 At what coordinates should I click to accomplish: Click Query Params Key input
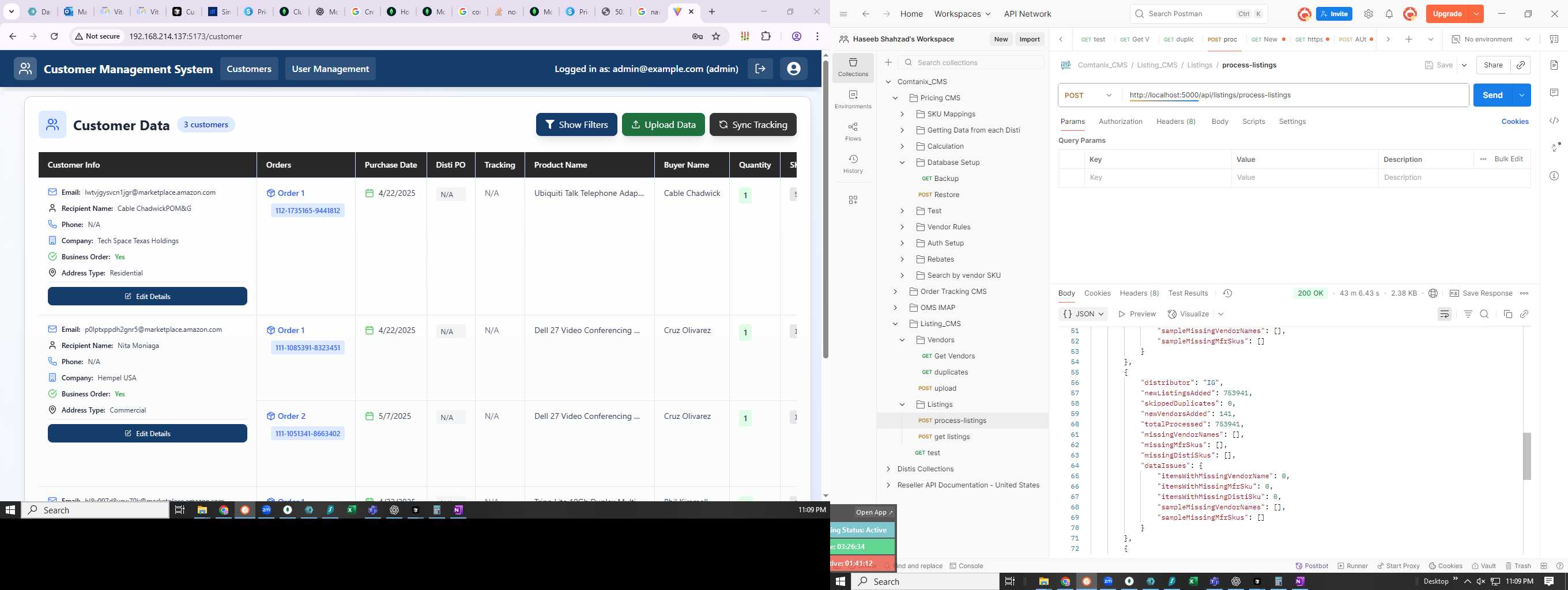tap(1157, 177)
